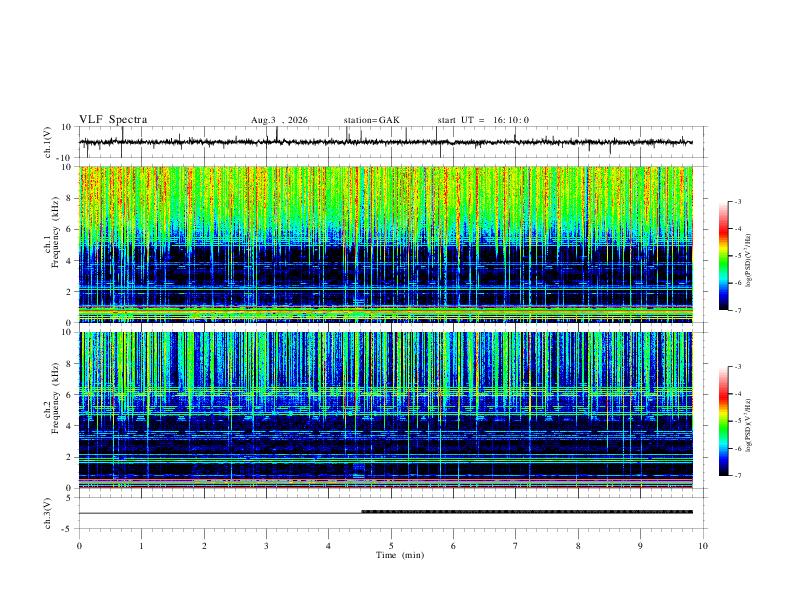792x612 pixels.
Task: Click the ch.3 thick signal bar after step
Action: click(527, 512)
